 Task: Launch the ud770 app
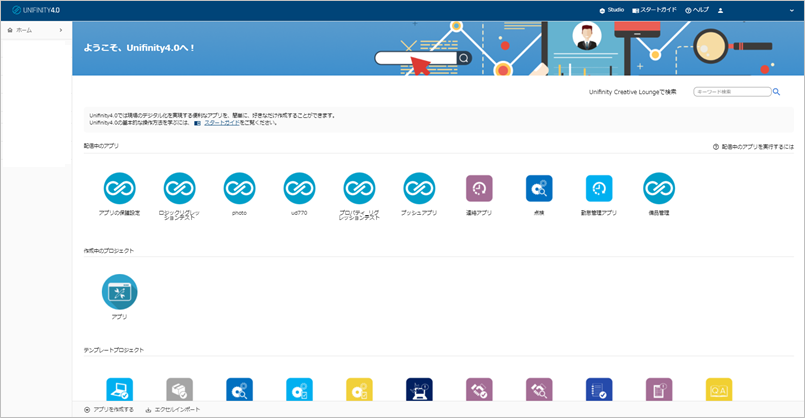(299, 188)
